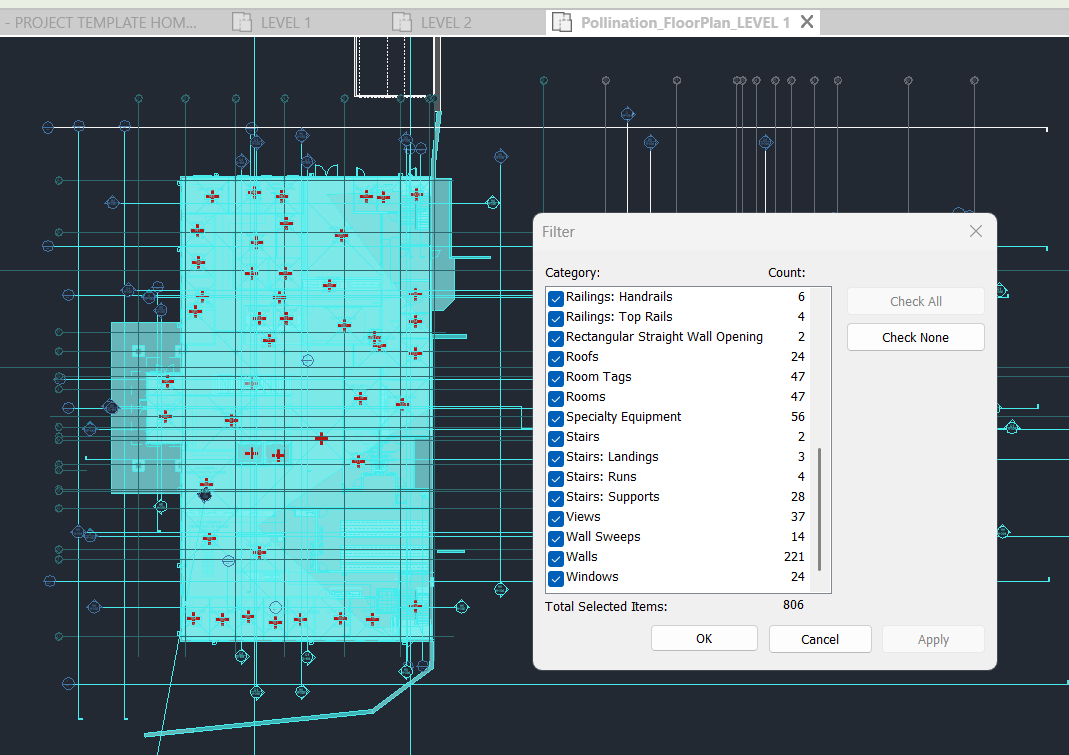Click the Pollination_FloorPlan tab's view icon
Viewport: 1069px width, 755px height.
[x=563, y=22]
